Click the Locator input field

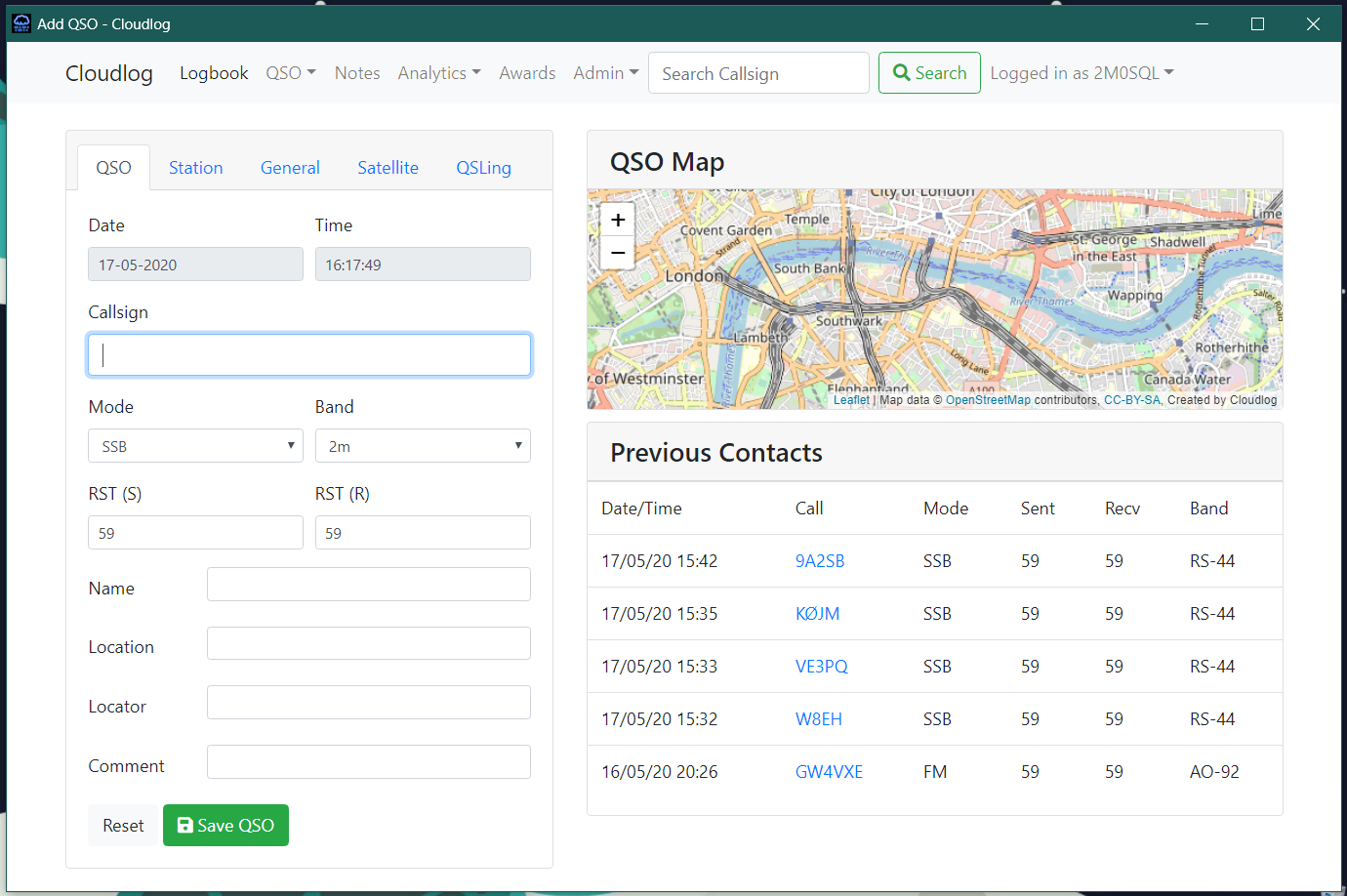pos(369,703)
